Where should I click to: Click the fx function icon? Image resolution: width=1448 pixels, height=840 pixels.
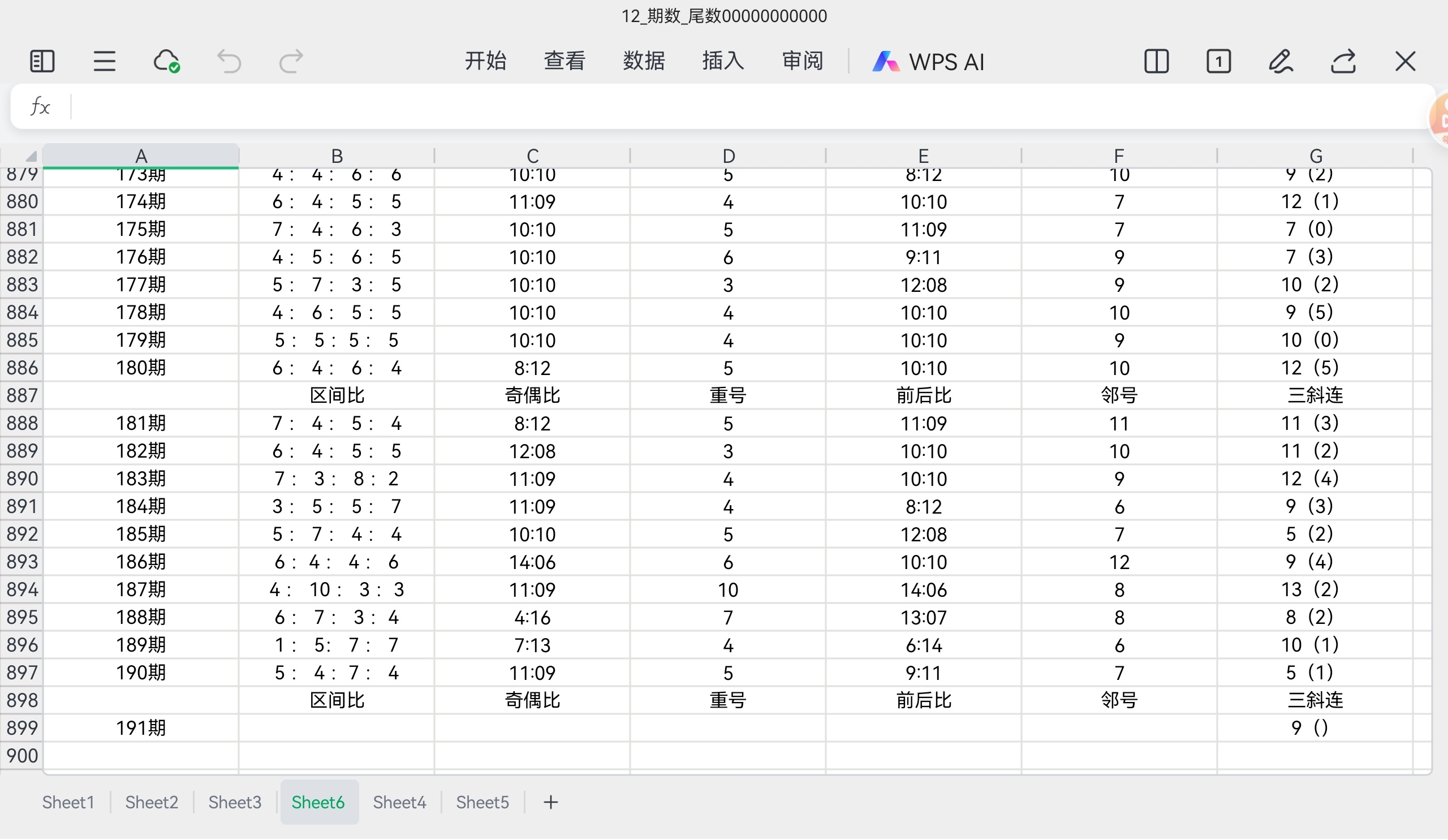(x=40, y=106)
